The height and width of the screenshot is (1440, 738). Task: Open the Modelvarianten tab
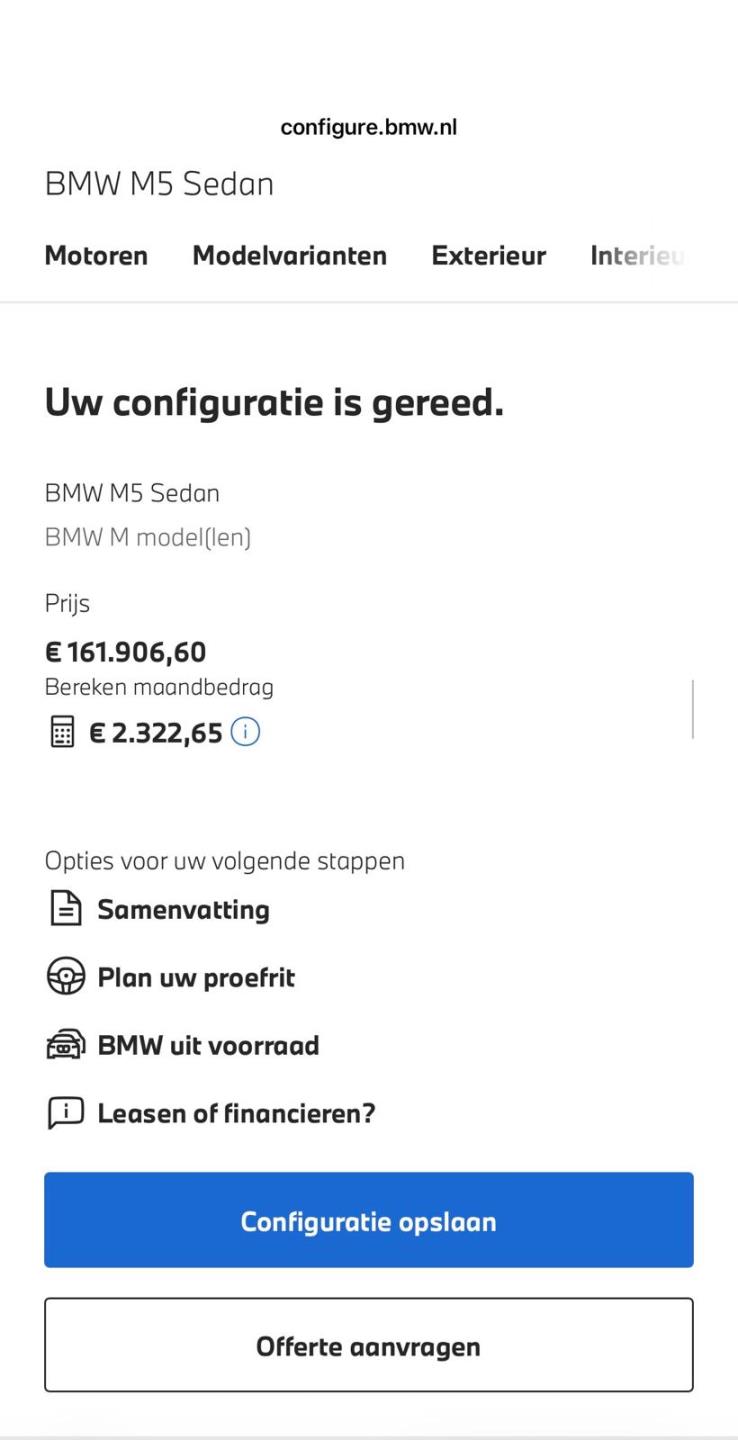pos(289,256)
